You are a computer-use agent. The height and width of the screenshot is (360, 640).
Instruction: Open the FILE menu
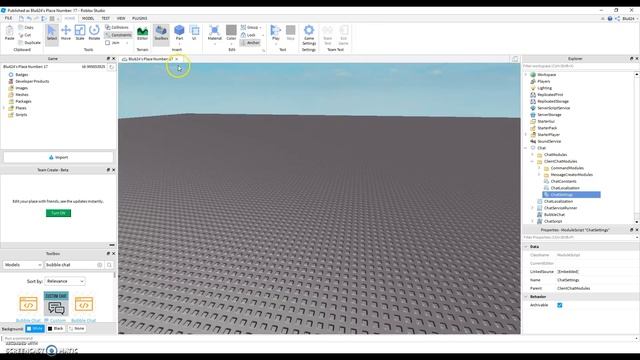(x=8, y=18)
